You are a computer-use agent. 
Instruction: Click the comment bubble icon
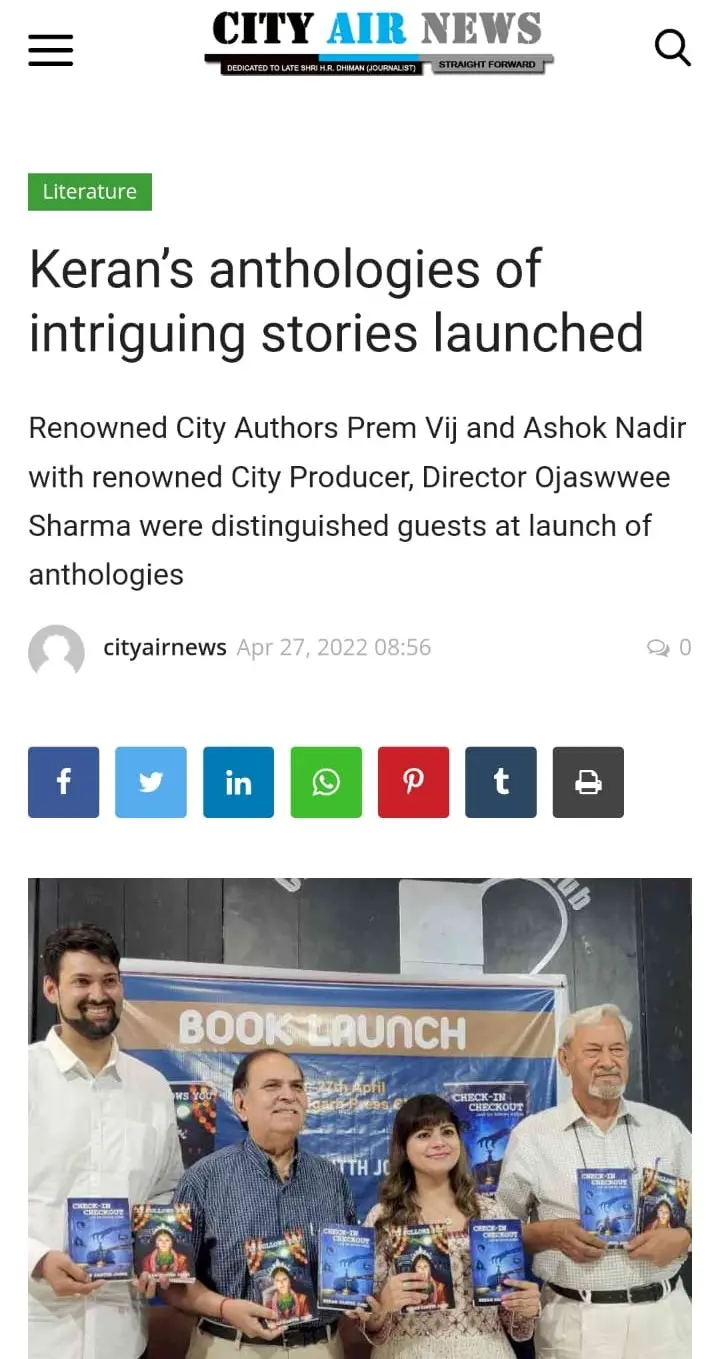pyautogui.click(x=658, y=648)
